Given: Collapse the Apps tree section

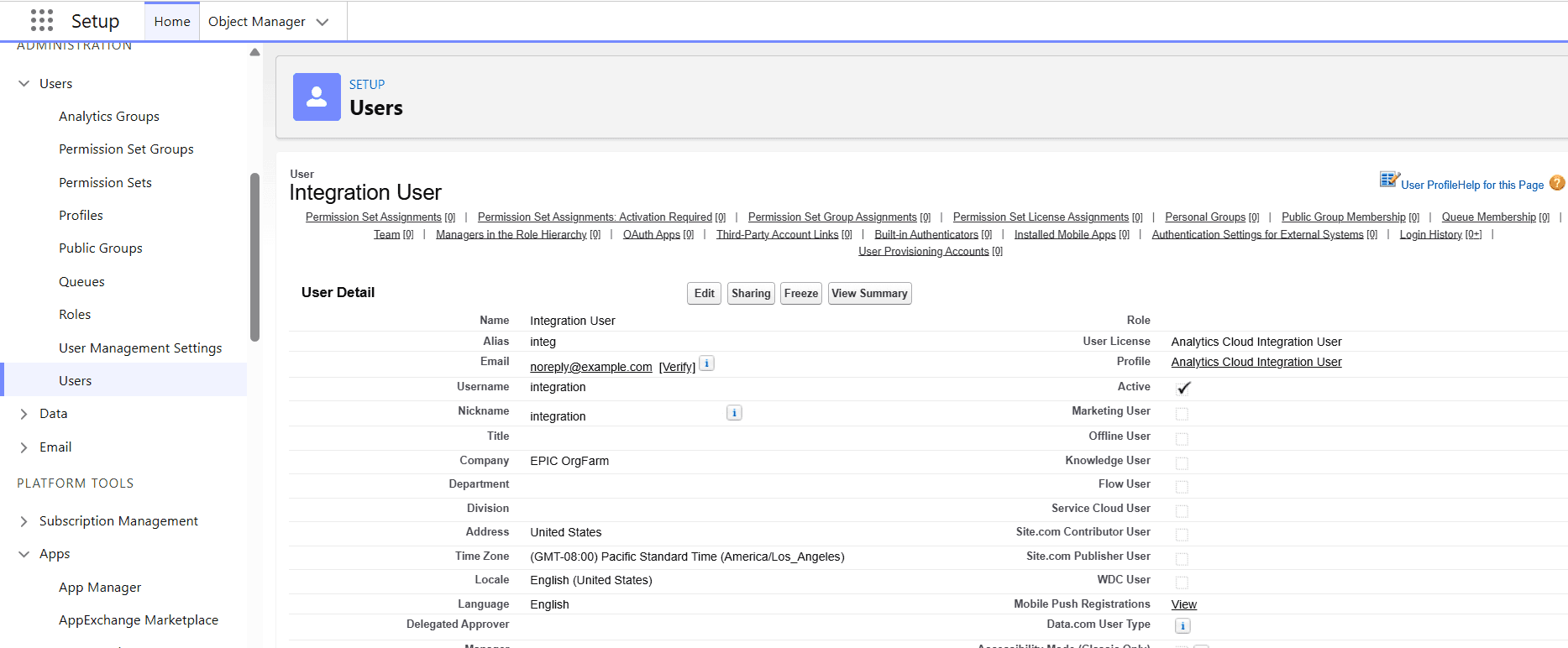Looking at the screenshot, I should point(24,554).
